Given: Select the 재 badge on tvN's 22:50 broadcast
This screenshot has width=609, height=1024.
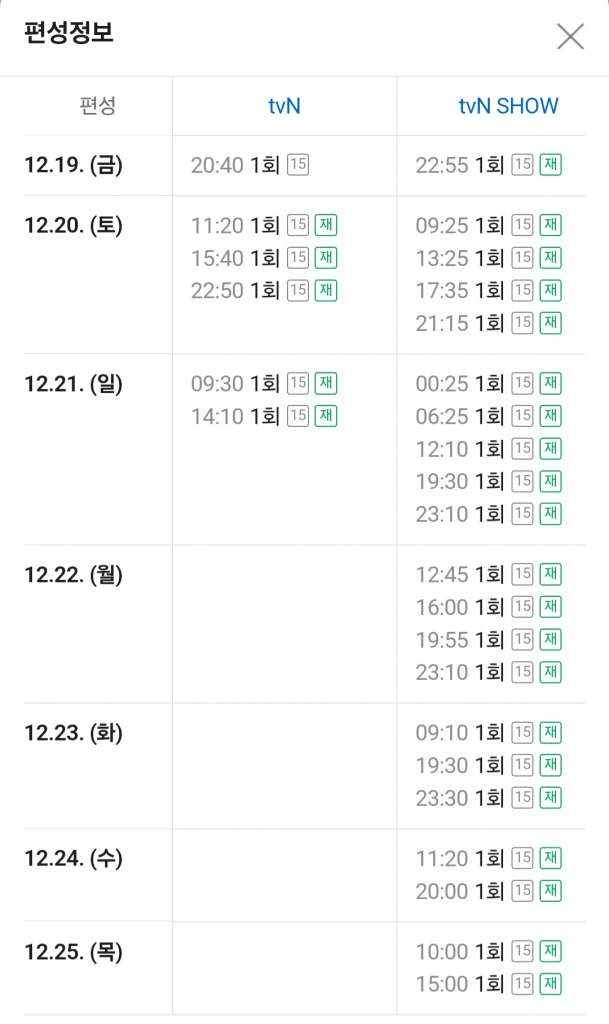Looking at the screenshot, I should coord(324,290).
